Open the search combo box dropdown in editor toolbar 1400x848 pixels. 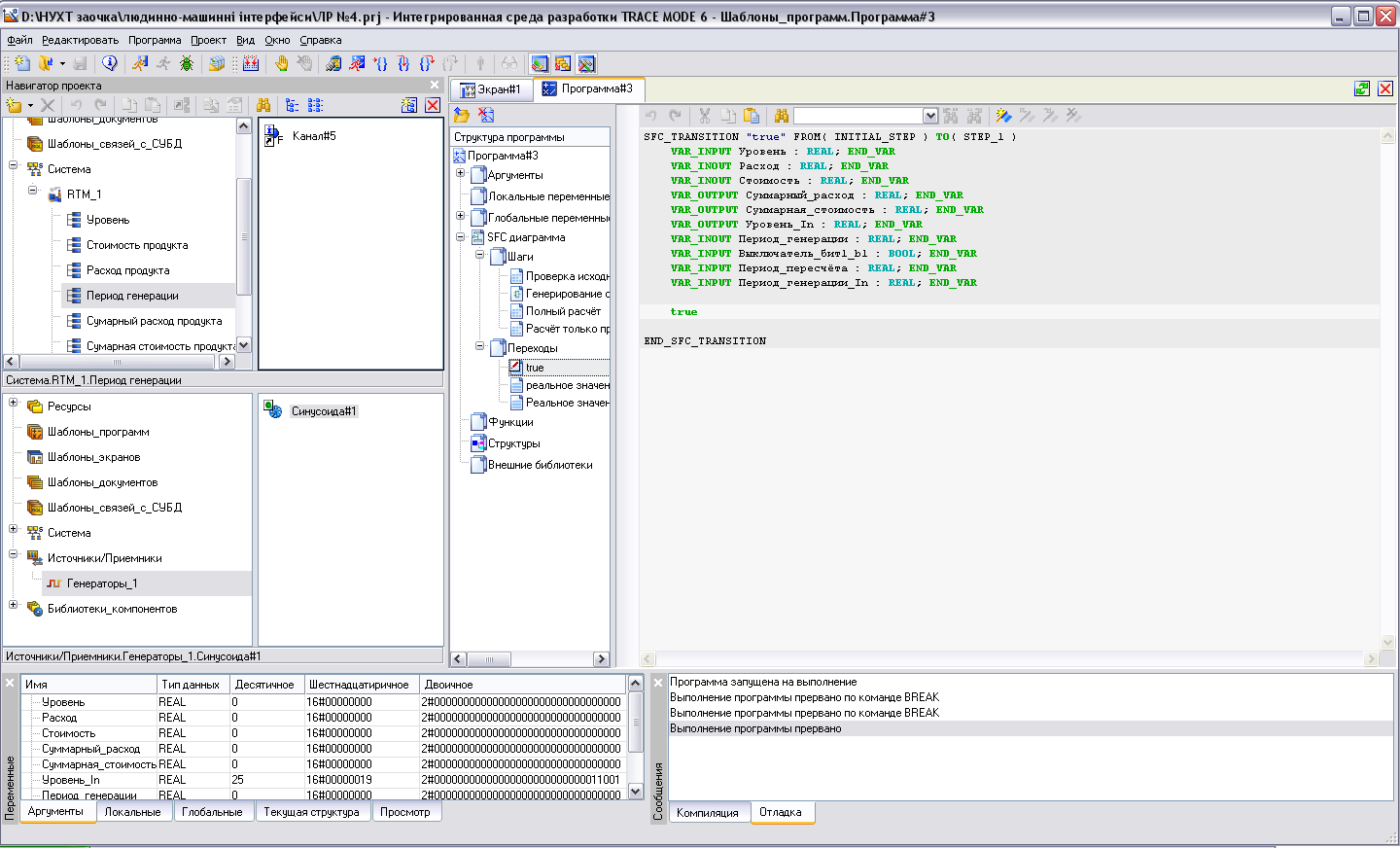pos(930,116)
